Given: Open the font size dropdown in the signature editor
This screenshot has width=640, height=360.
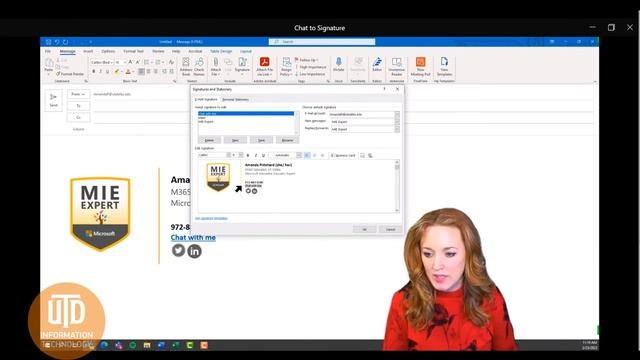Looking at the screenshot, I should 241,155.
